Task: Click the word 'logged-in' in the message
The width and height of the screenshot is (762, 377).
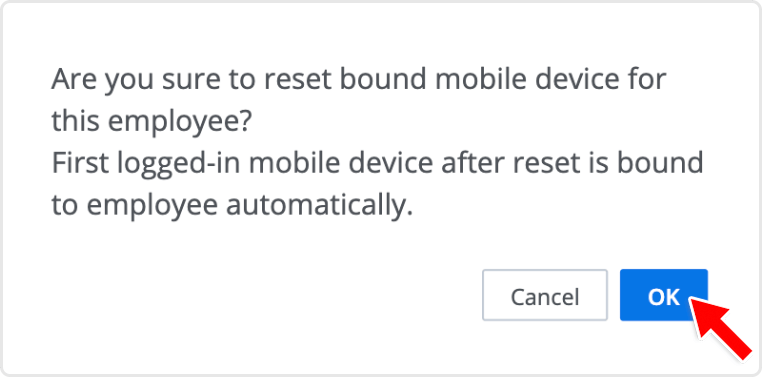Action: 183,165
